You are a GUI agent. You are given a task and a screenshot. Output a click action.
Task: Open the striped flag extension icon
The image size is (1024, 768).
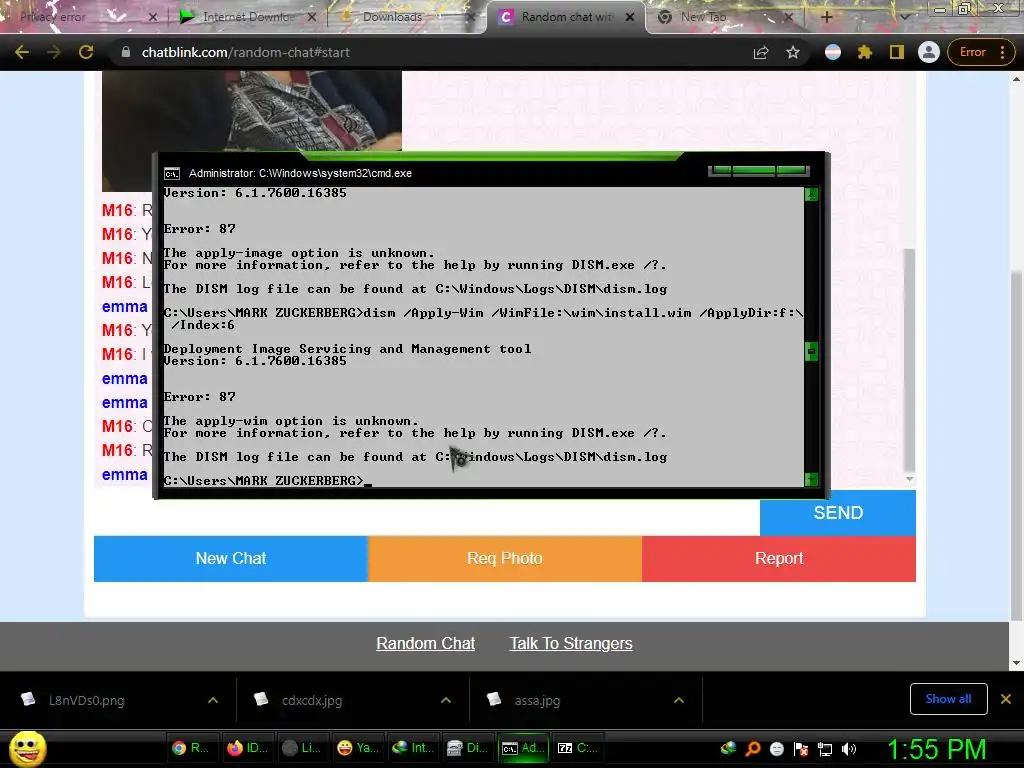(833, 52)
